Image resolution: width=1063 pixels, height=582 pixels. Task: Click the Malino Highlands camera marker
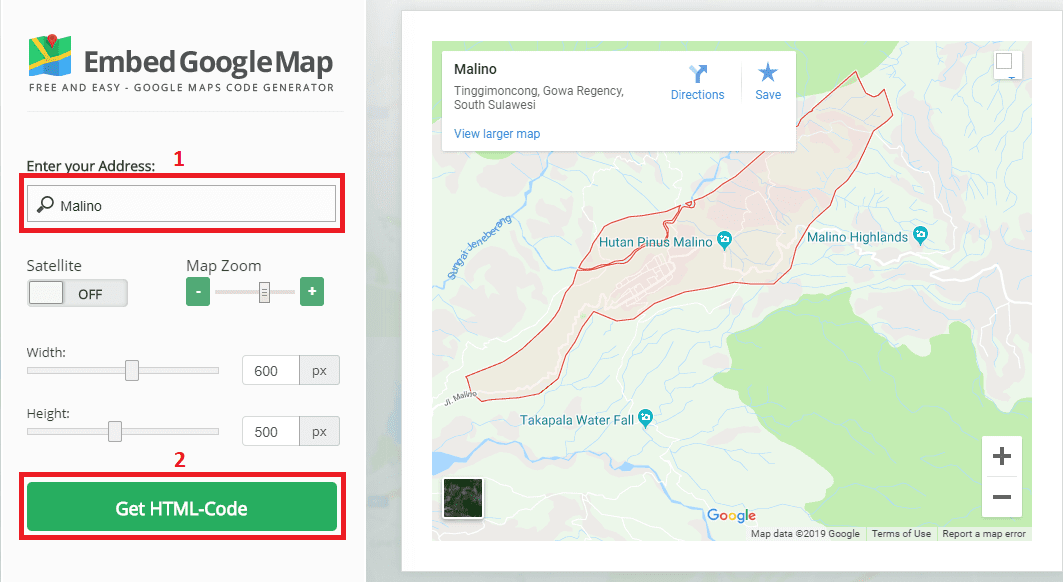pos(920,235)
